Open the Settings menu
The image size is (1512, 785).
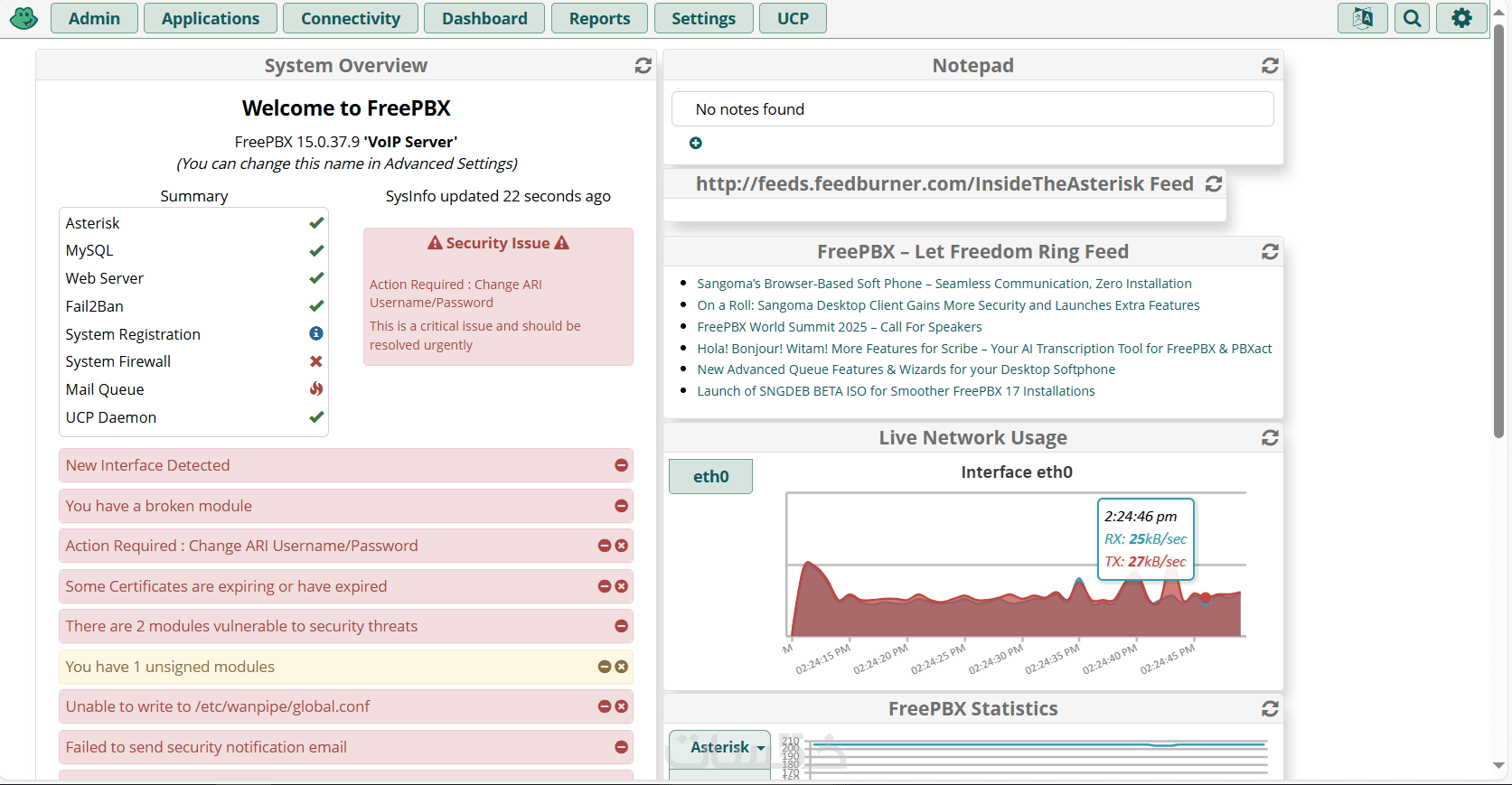coord(703,18)
